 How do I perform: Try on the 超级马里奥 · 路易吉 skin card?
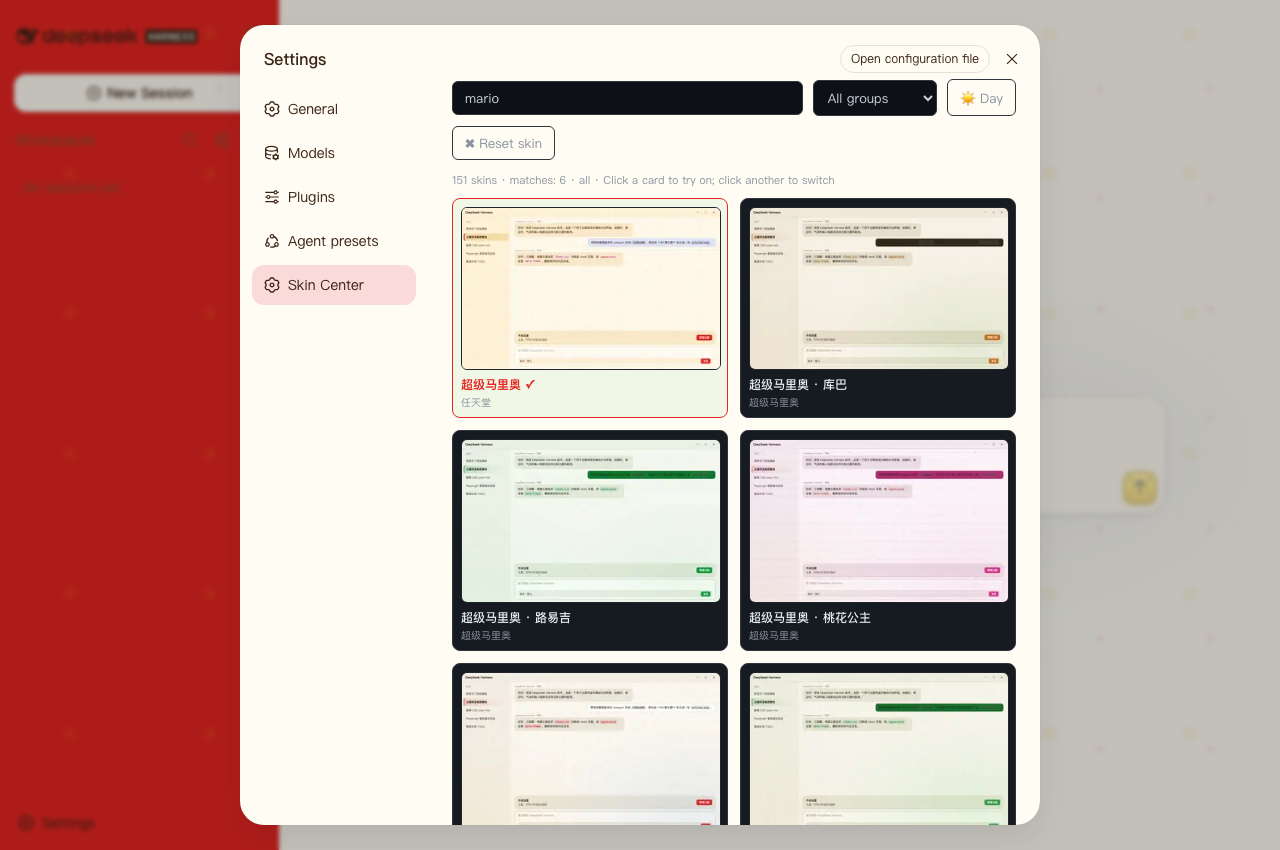pyautogui.click(x=590, y=541)
